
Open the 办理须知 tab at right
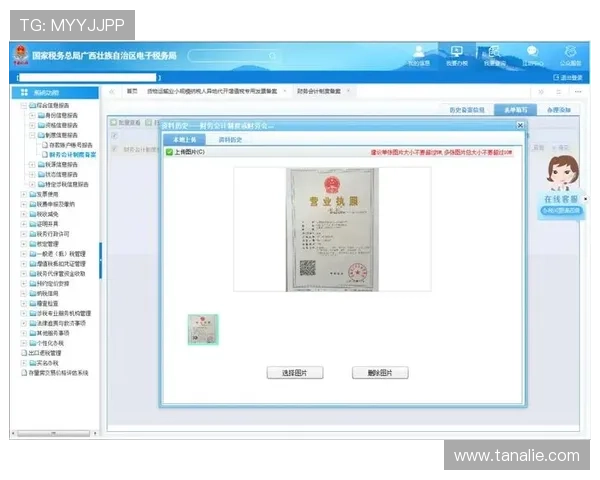pos(558,110)
